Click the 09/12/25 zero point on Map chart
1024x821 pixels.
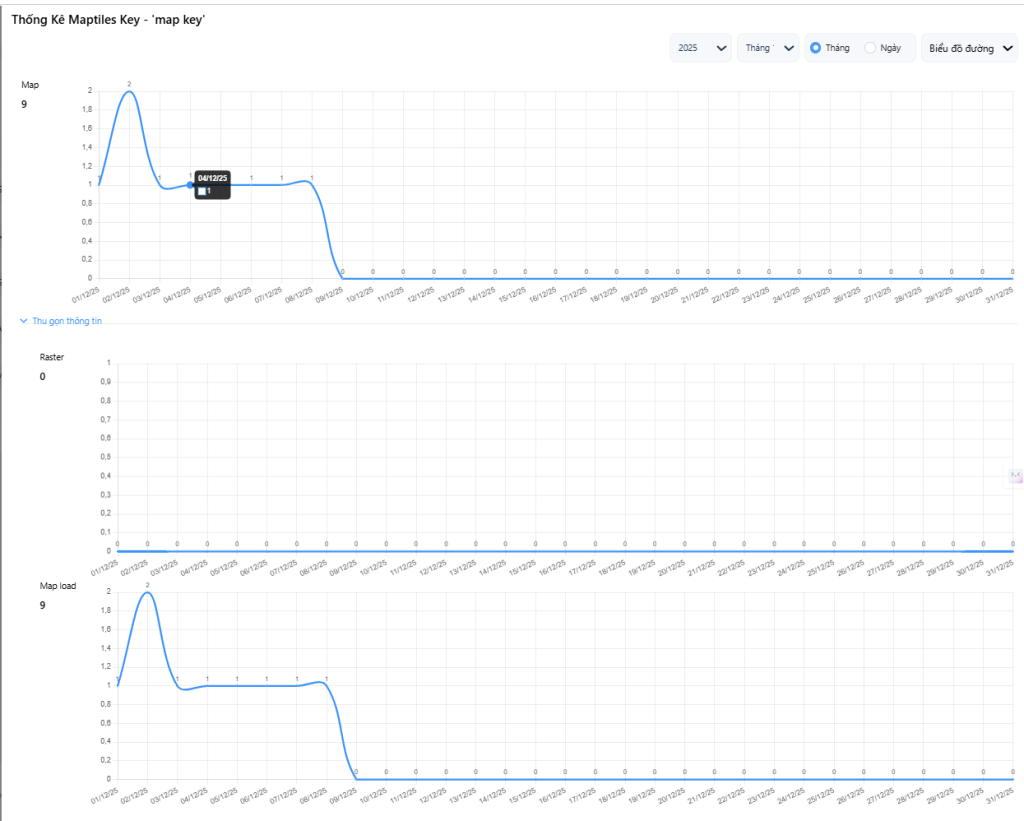pos(343,278)
